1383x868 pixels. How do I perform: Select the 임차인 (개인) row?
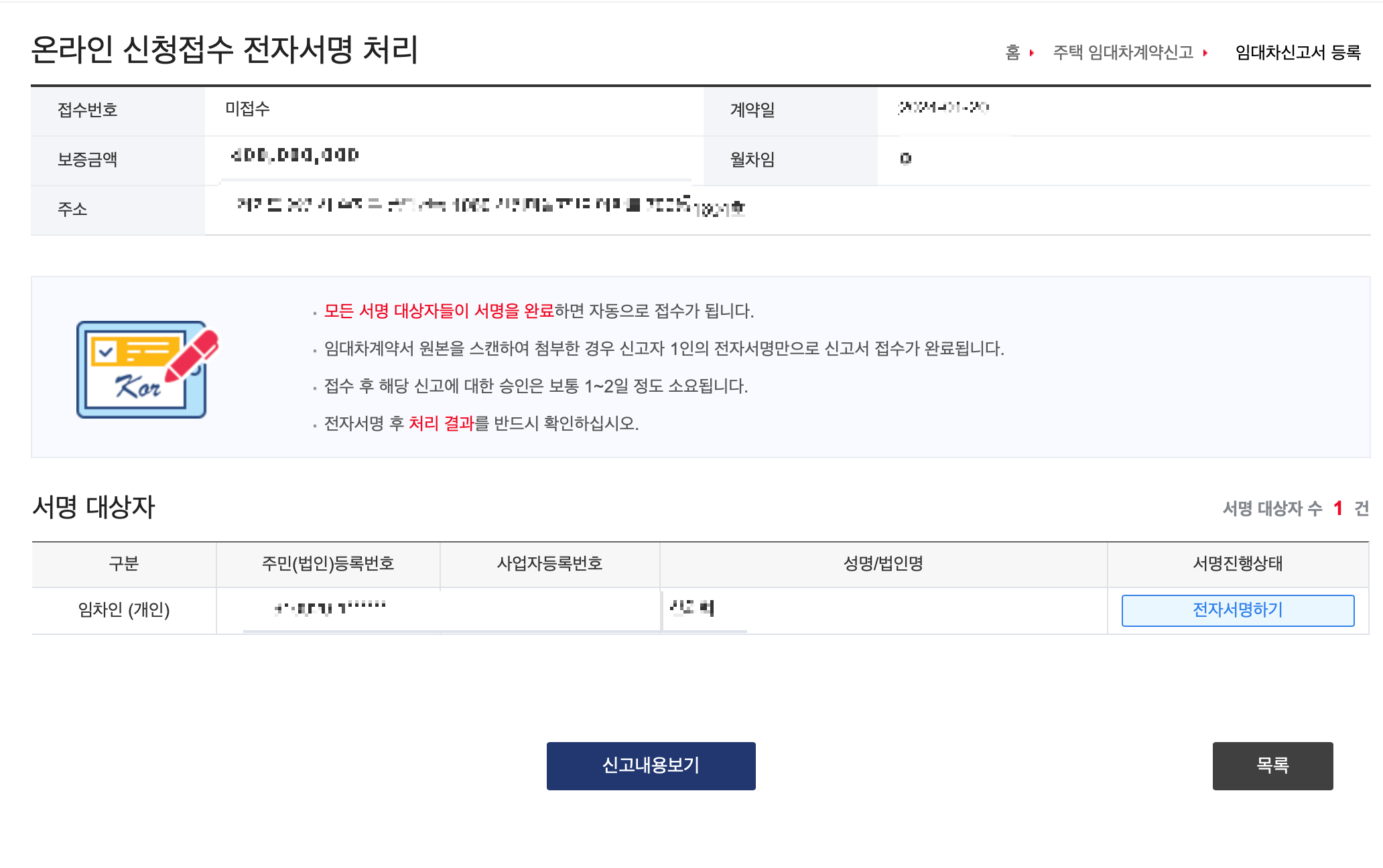click(x=125, y=610)
